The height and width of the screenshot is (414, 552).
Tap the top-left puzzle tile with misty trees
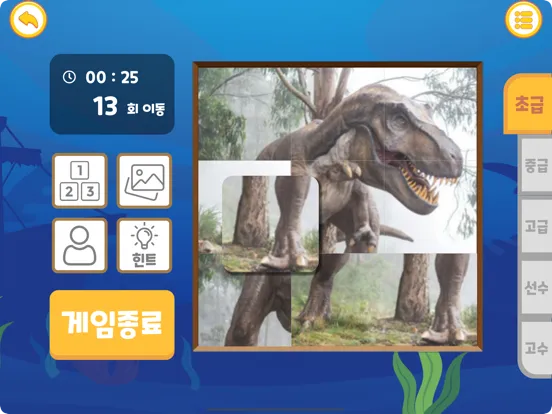point(245,114)
